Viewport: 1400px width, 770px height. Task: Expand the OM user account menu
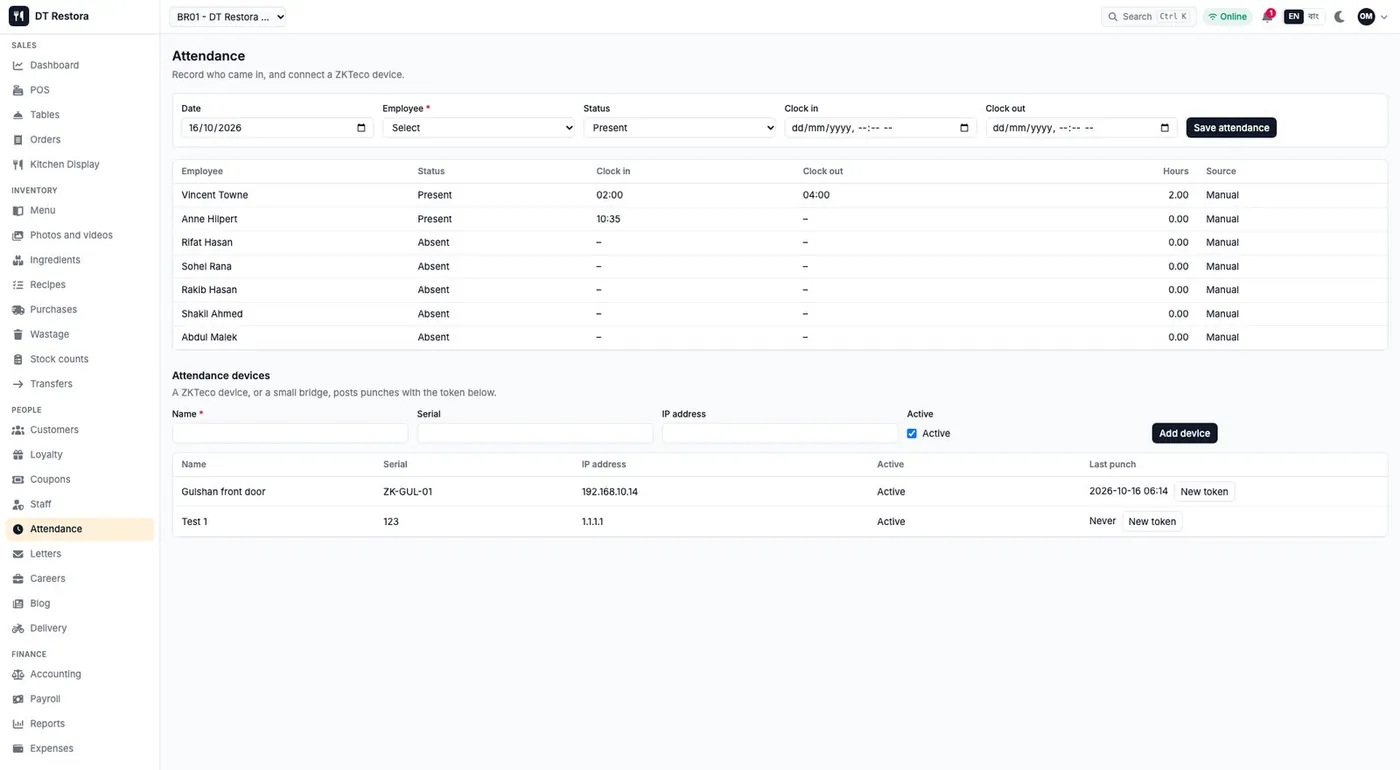point(1373,17)
